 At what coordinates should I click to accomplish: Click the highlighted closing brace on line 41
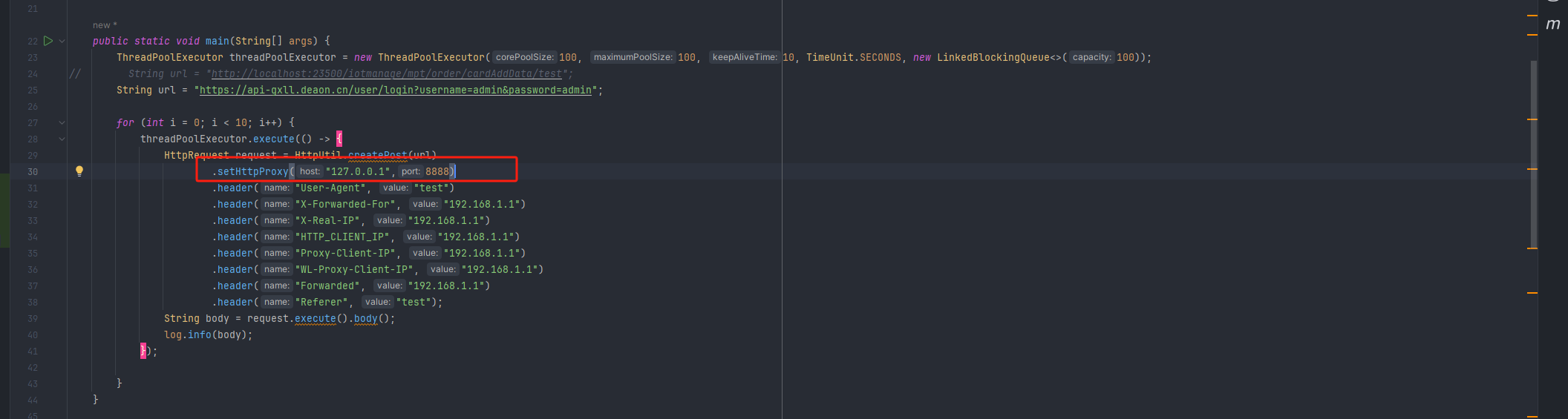click(x=143, y=351)
